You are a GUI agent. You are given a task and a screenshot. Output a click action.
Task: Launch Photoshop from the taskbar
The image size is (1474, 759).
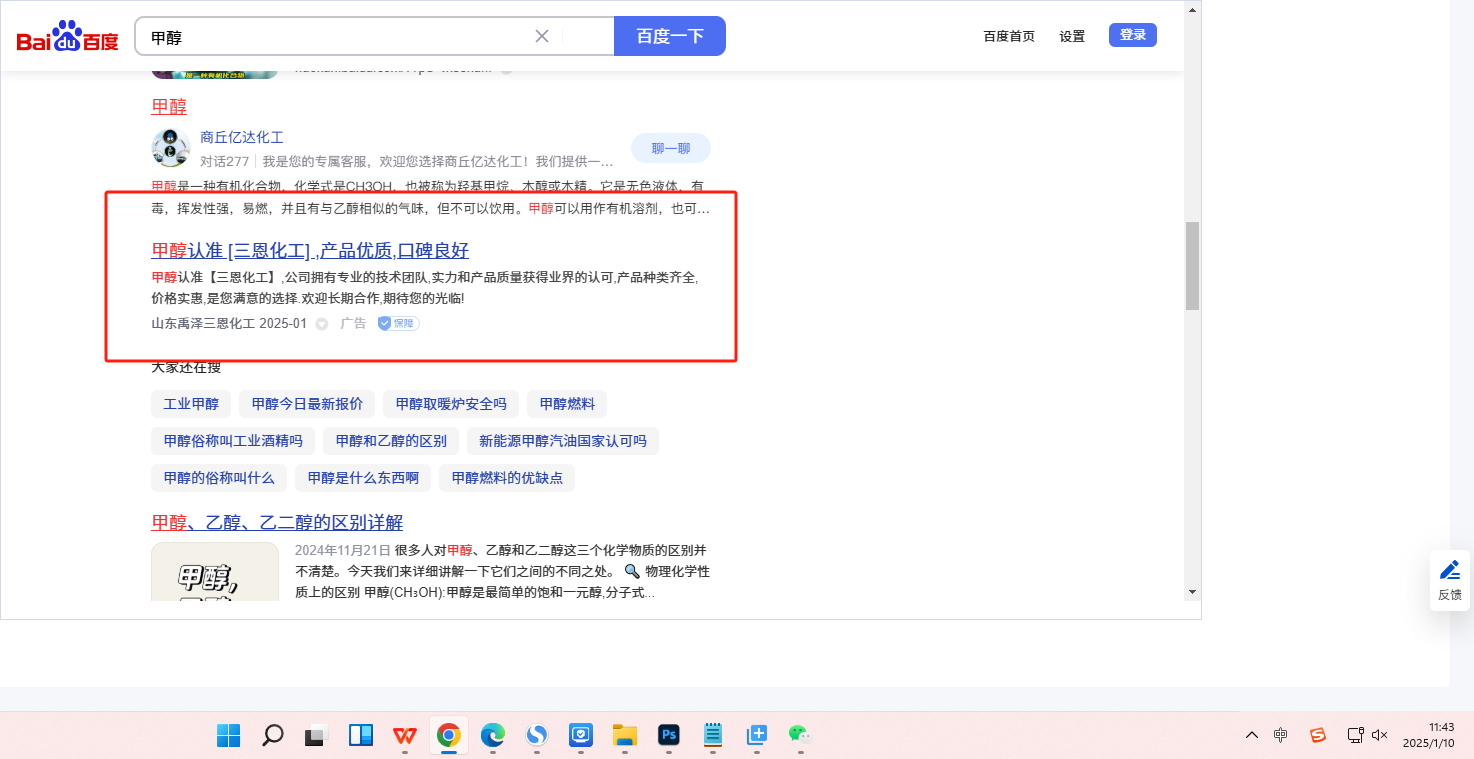(669, 736)
